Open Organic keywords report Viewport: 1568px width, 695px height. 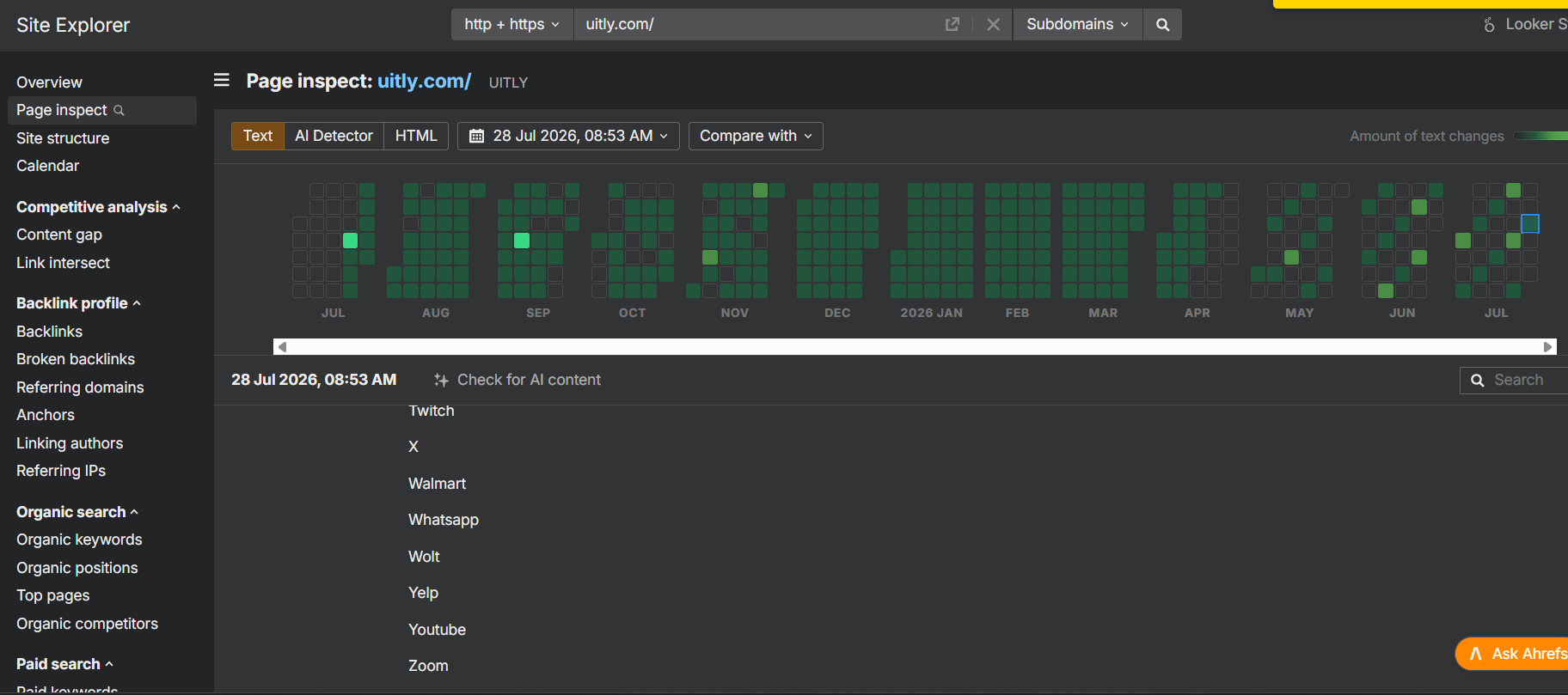(79, 540)
